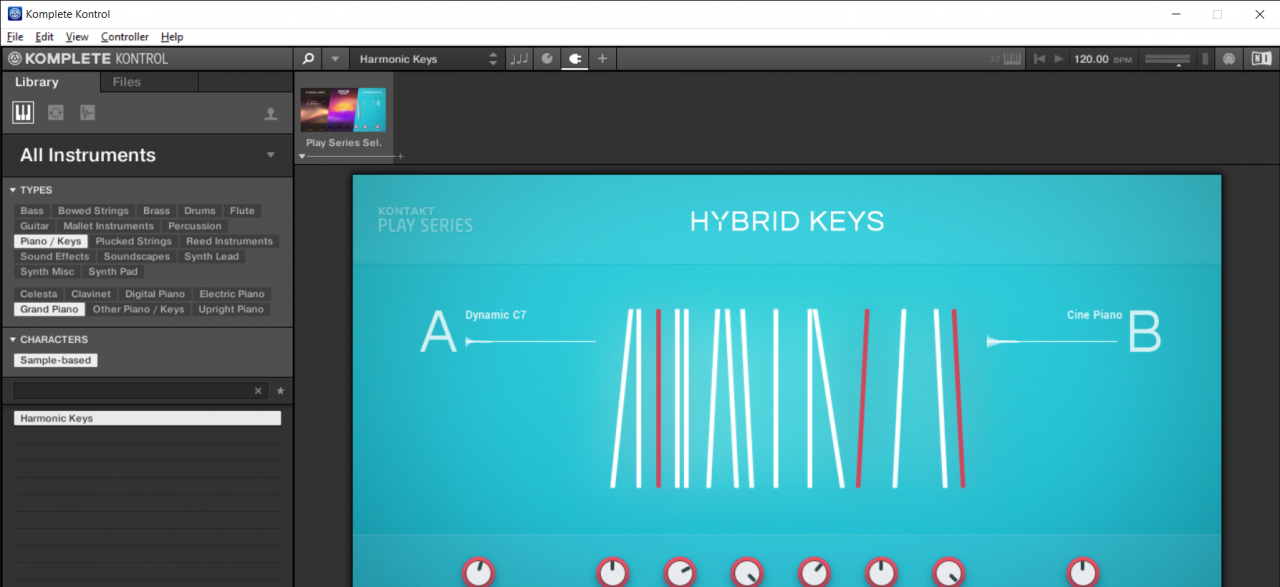Select the Instruments piano icon in Library
This screenshot has height=587, width=1280.
pyautogui.click(x=23, y=113)
